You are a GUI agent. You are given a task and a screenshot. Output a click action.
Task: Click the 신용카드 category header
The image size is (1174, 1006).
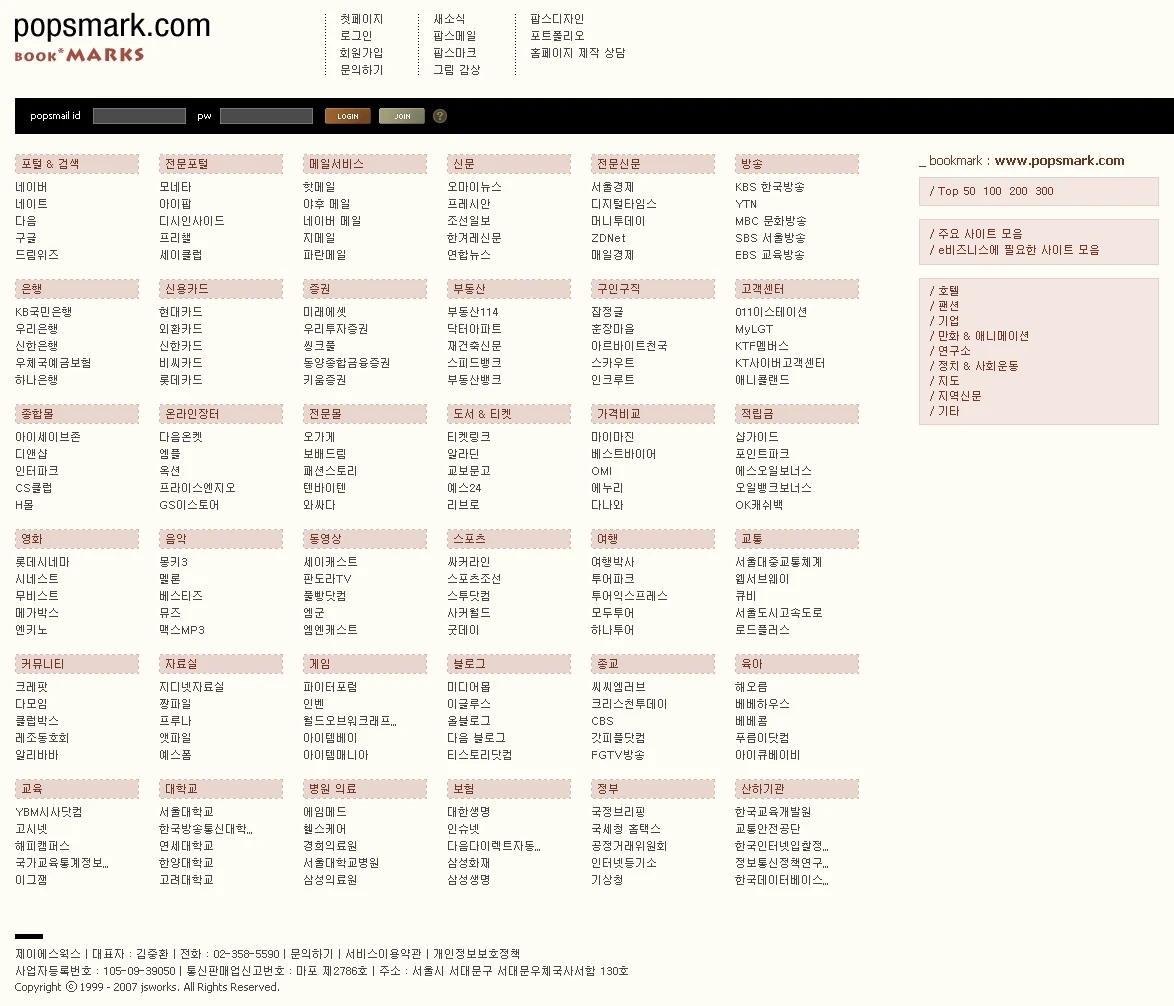[x=186, y=289]
